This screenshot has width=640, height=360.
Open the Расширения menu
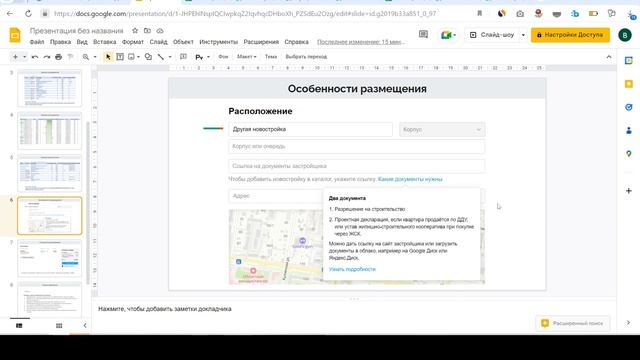(x=261, y=42)
